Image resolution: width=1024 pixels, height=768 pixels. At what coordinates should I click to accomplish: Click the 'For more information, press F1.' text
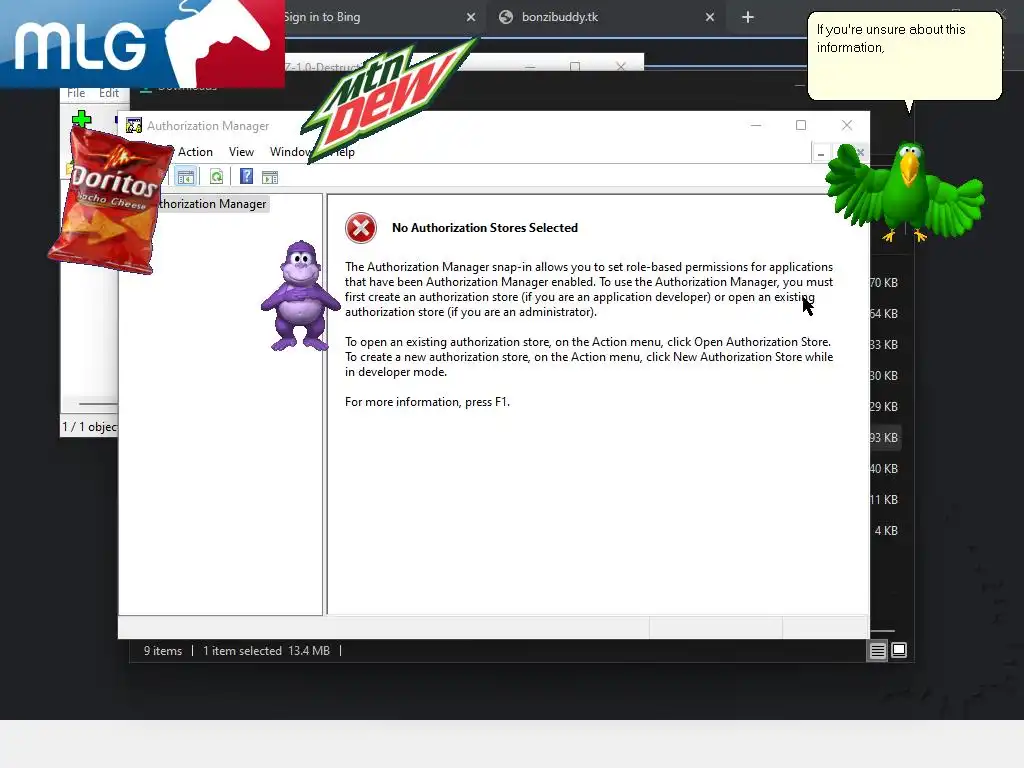coord(427,402)
